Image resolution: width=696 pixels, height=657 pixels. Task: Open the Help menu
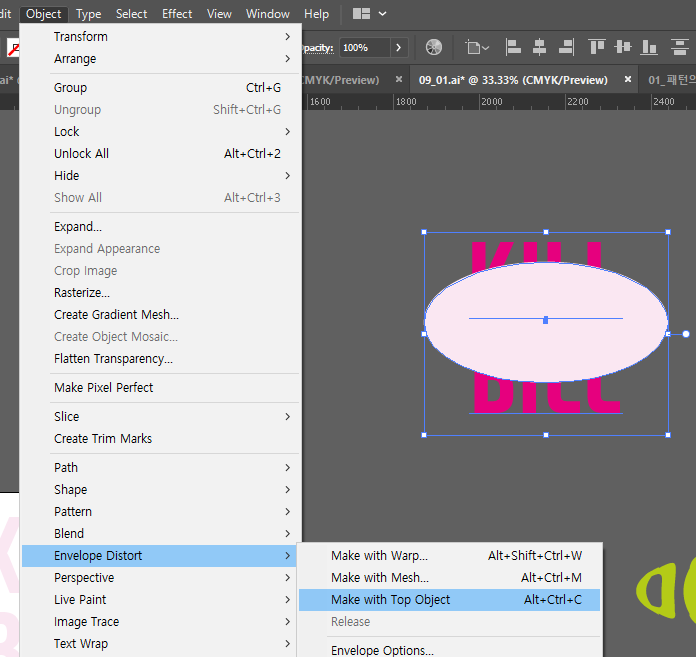coord(316,14)
